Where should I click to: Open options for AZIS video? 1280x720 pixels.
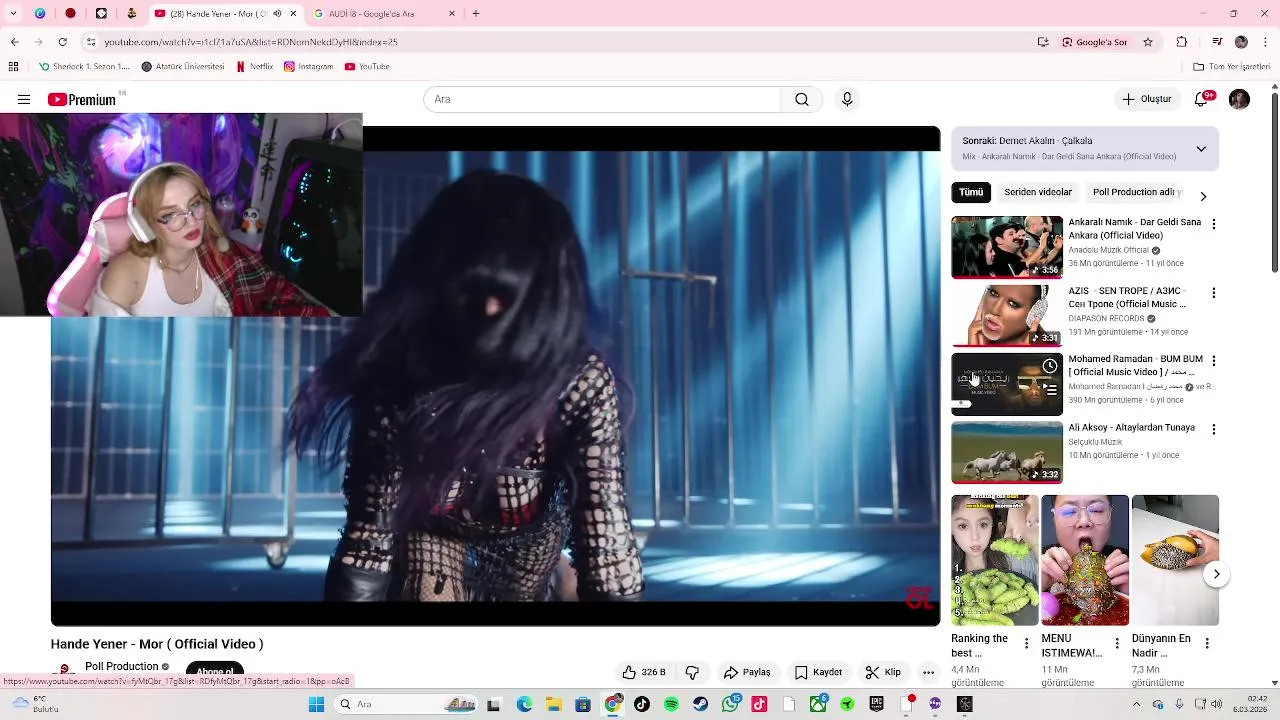(x=1214, y=293)
